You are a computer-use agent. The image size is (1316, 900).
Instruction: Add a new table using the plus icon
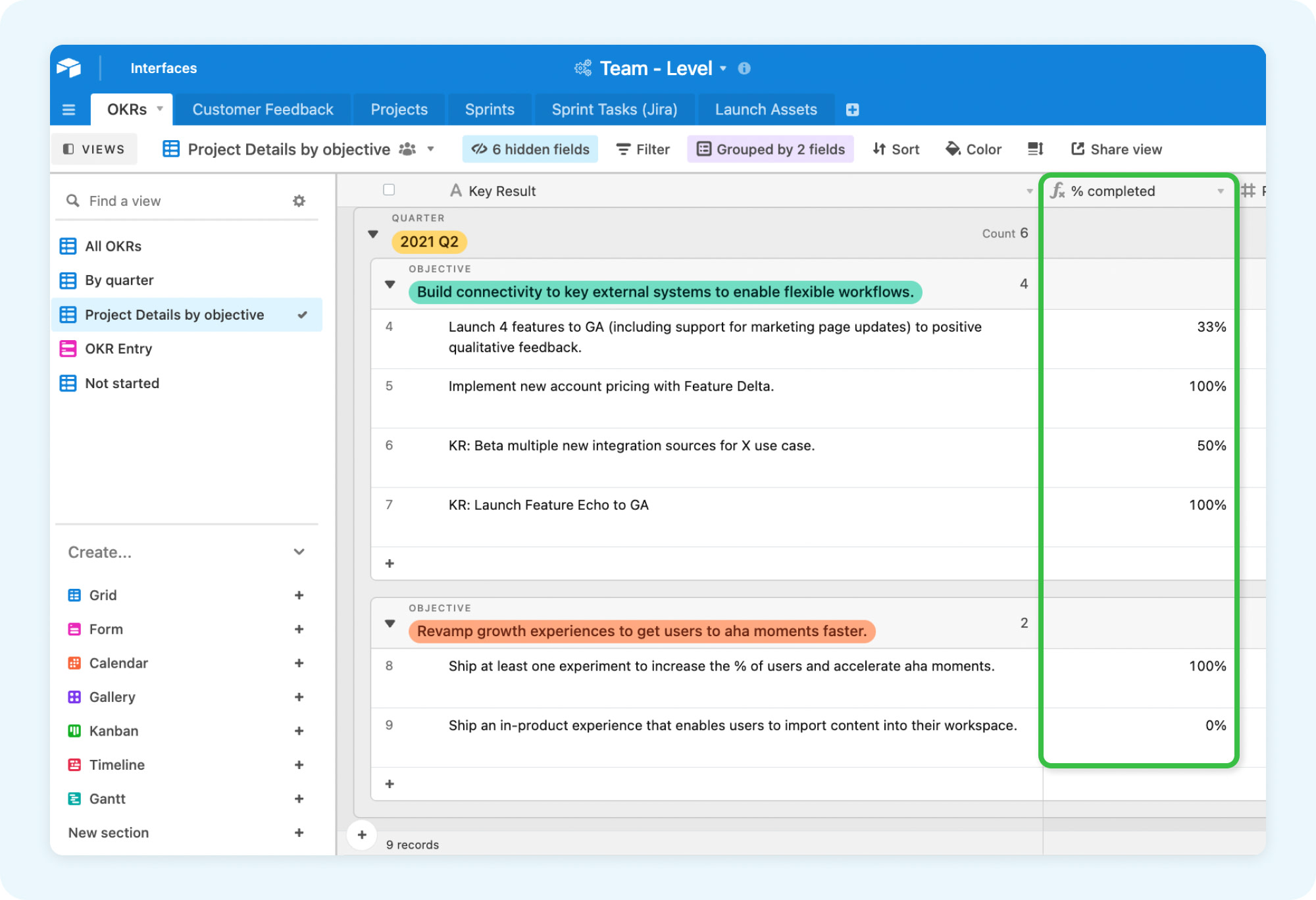(x=853, y=109)
